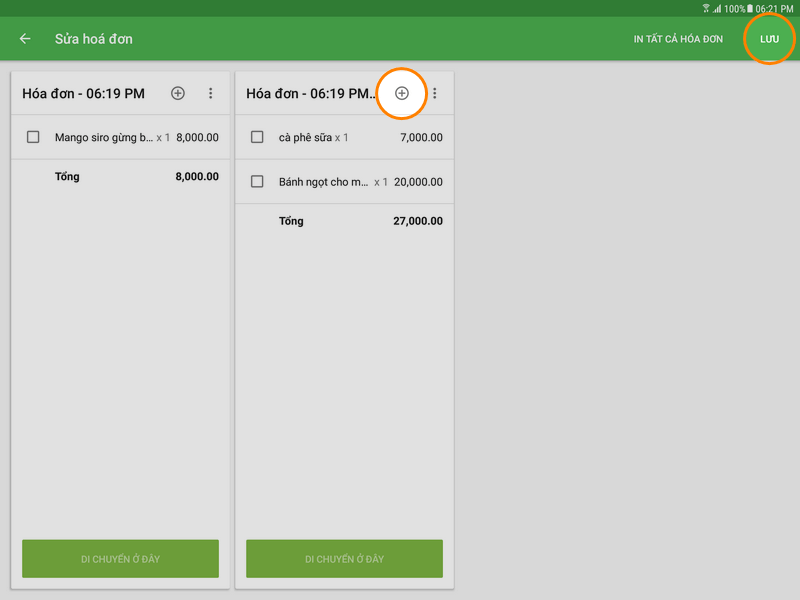Click the 27,000.00 total amount

click(x=418, y=221)
